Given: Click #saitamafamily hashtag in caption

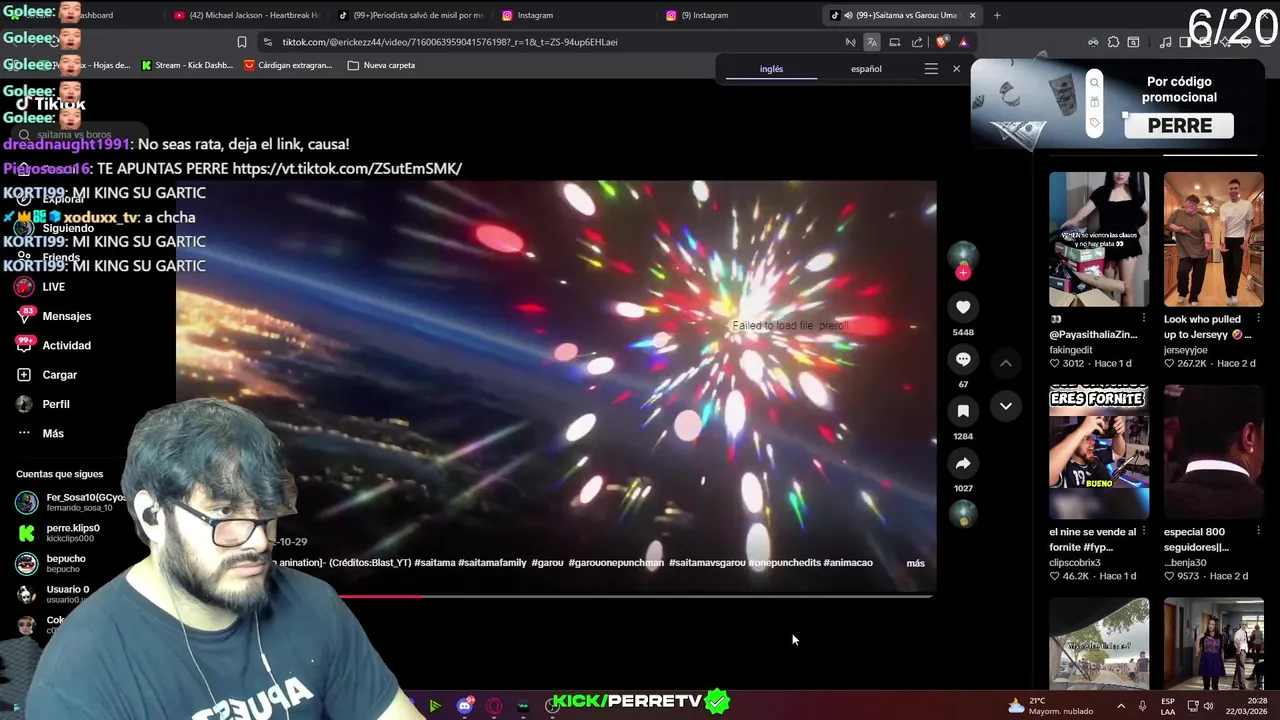Looking at the screenshot, I should [x=492, y=563].
